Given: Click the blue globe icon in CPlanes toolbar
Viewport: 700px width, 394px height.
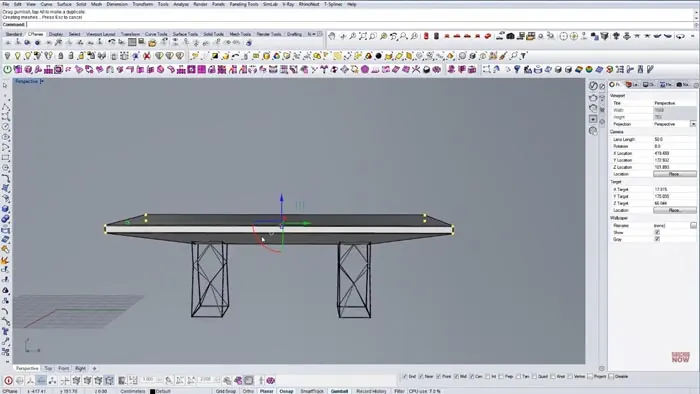Looking at the screenshot, I should coord(38,43).
